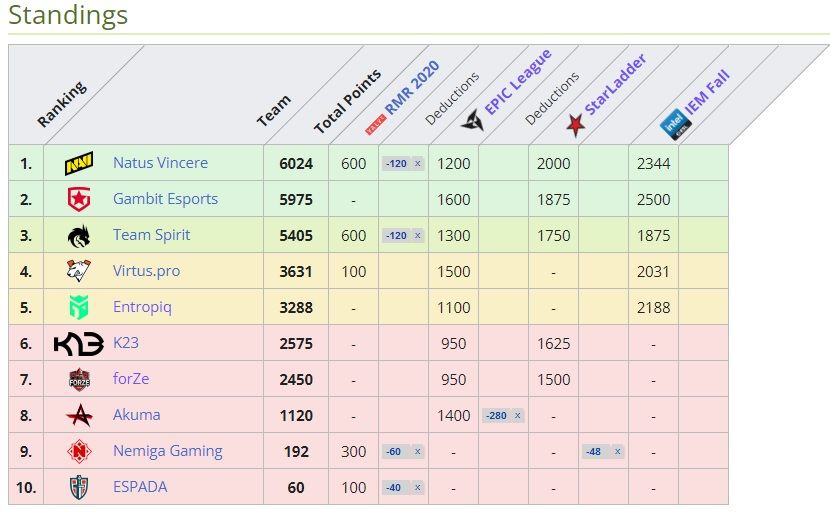830x521 pixels.
Task: Click Natus Vincere's StarLadder score 2000
Action: [x=554, y=164]
